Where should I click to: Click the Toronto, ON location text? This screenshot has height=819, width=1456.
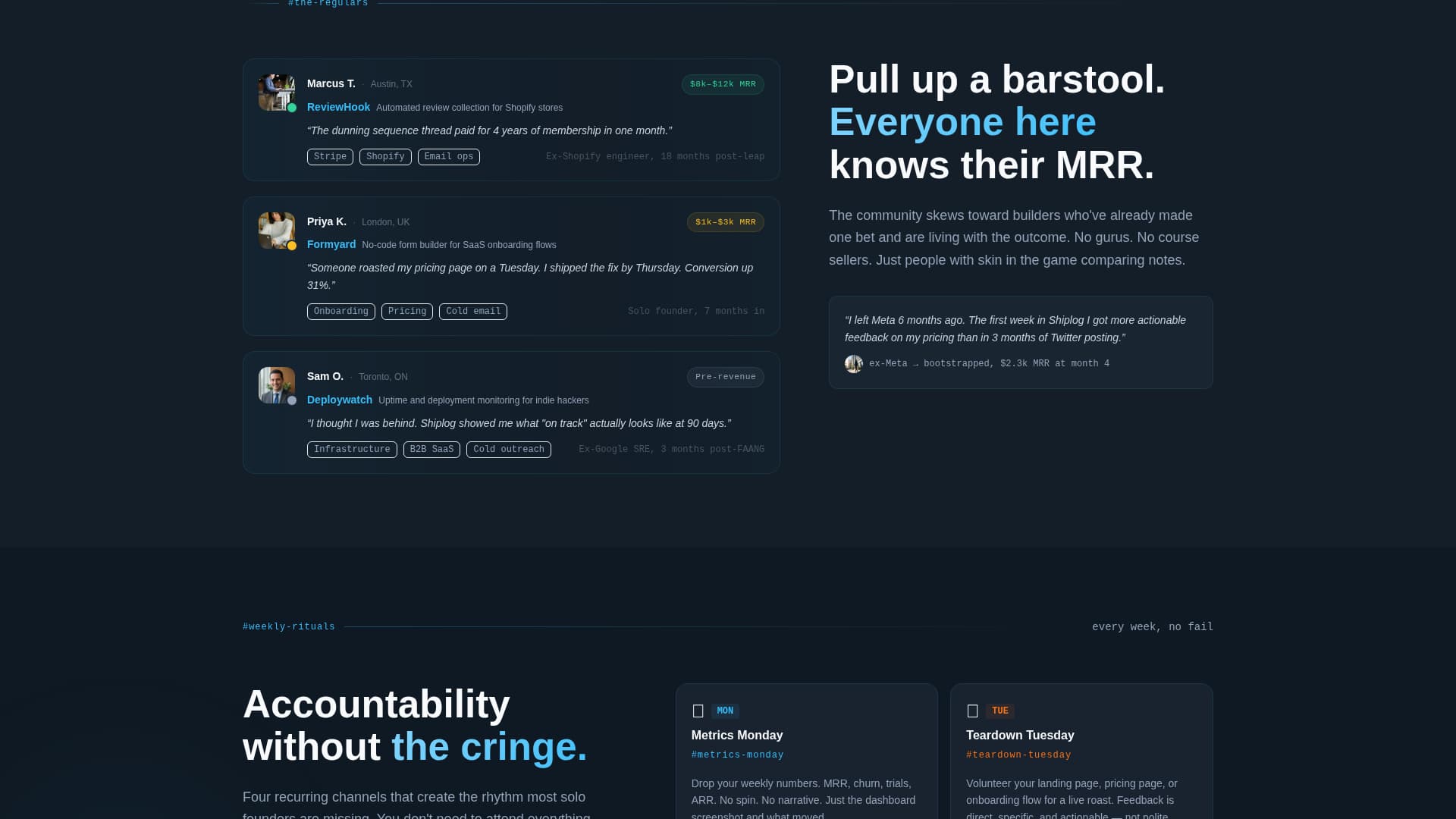[383, 377]
